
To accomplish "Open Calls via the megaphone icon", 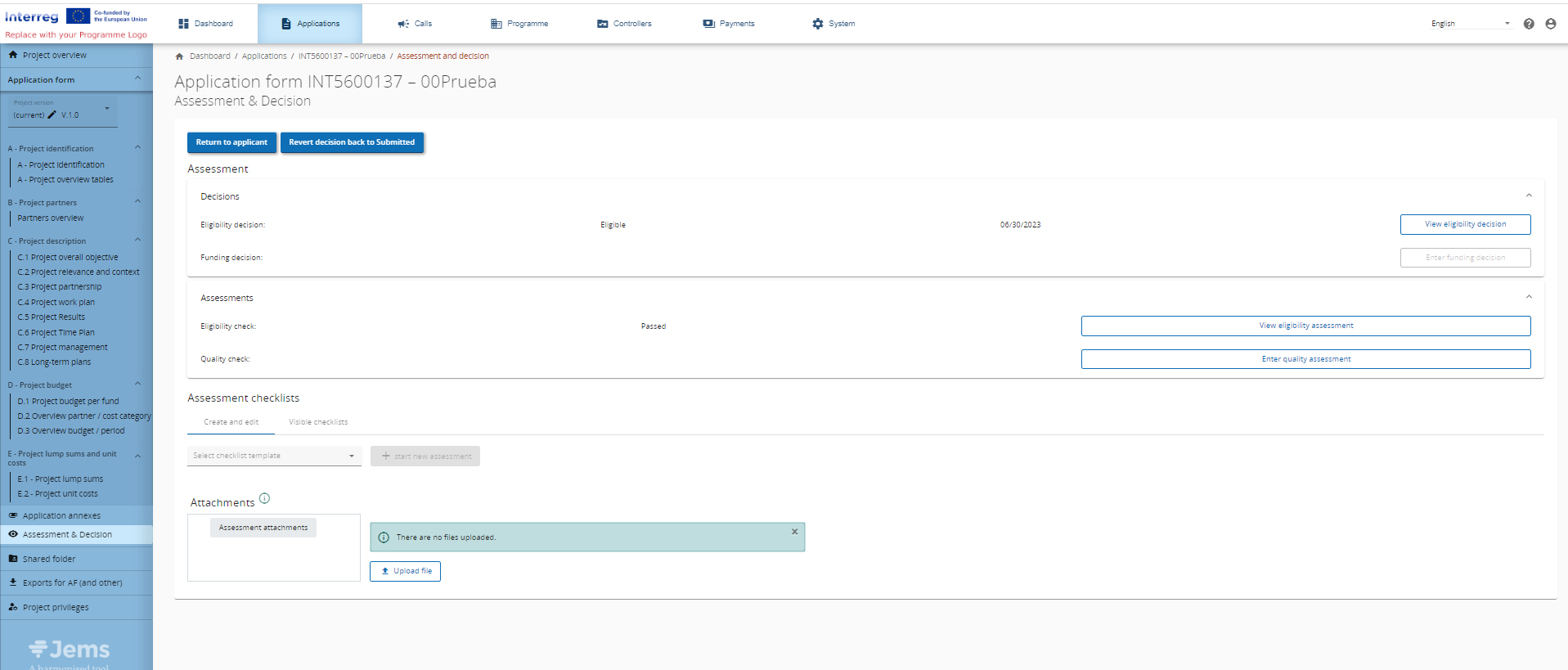I will tap(403, 24).
